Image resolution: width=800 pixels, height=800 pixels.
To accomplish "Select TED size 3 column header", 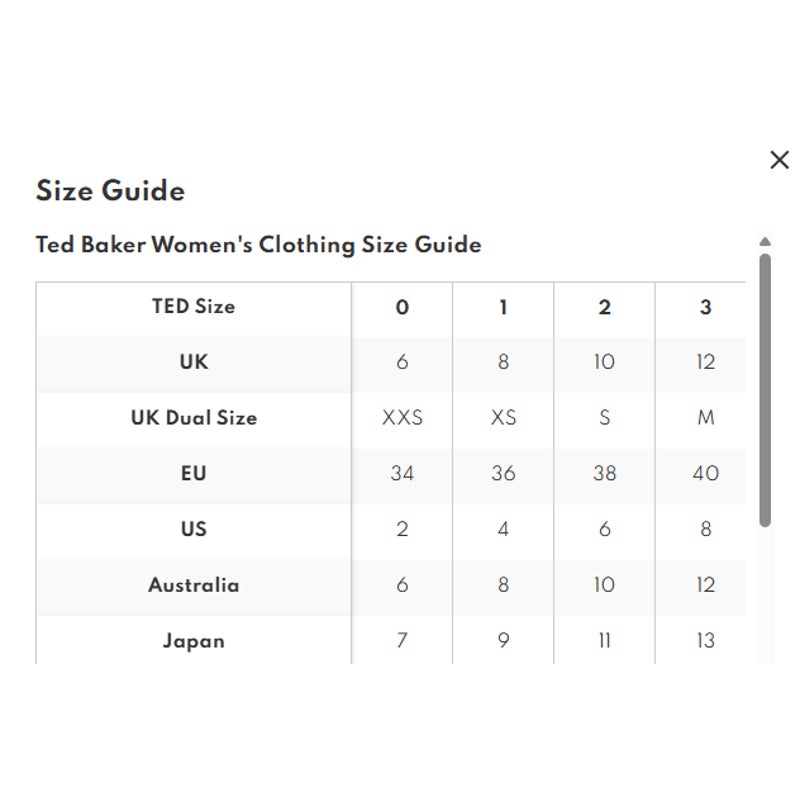I will coord(706,307).
